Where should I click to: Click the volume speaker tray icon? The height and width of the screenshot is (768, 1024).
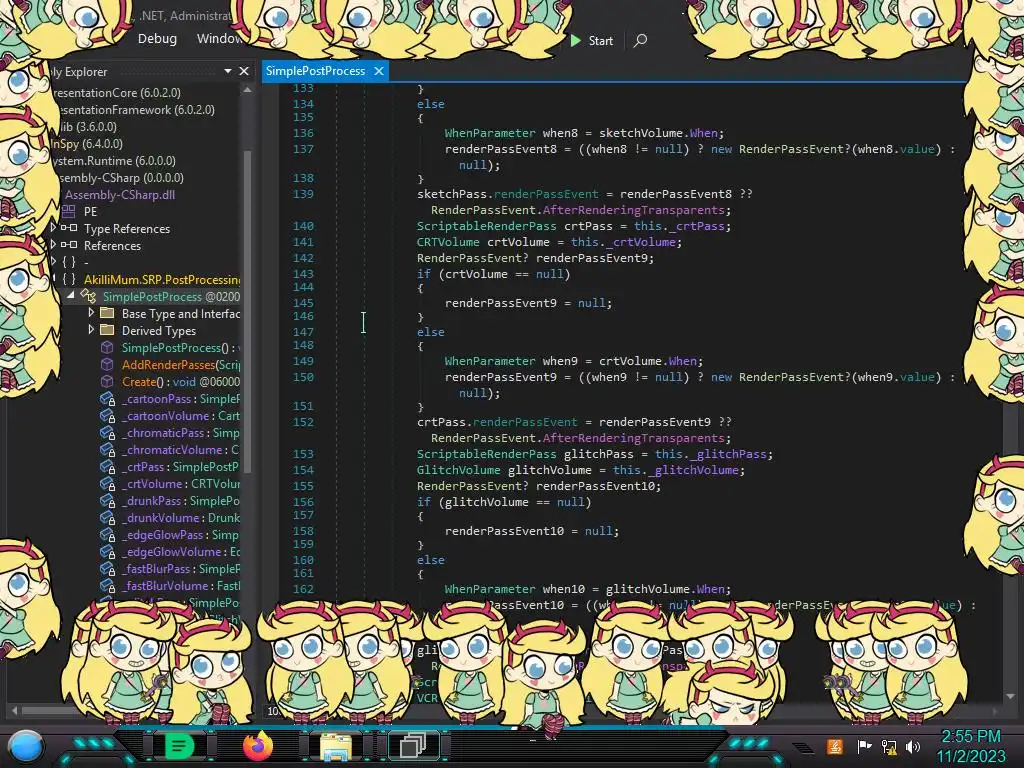pos(913,746)
